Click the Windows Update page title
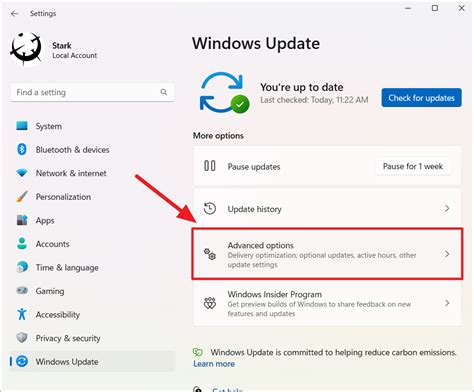Image resolution: width=474 pixels, height=392 pixels. pos(256,43)
